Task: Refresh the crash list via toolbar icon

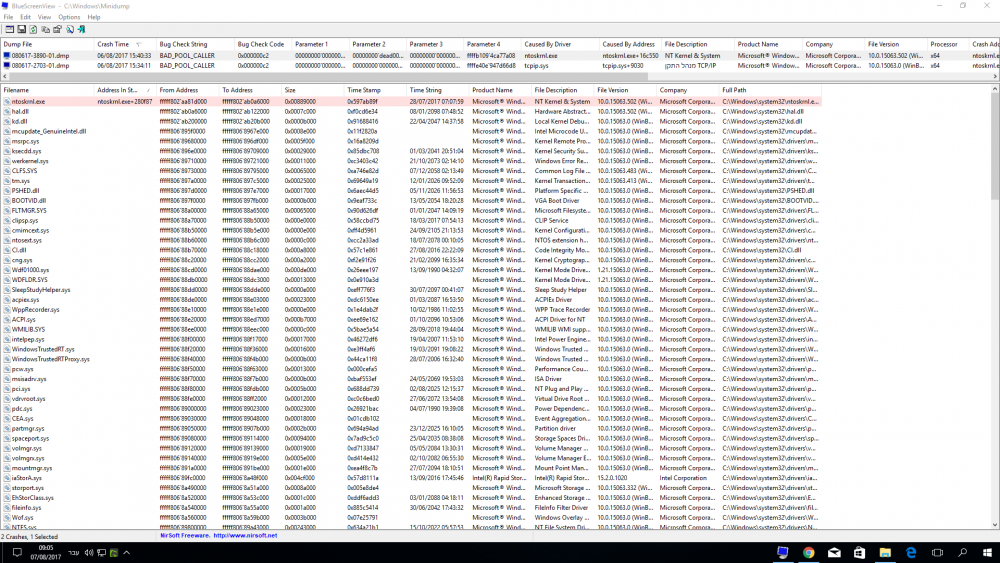Action: point(33,29)
